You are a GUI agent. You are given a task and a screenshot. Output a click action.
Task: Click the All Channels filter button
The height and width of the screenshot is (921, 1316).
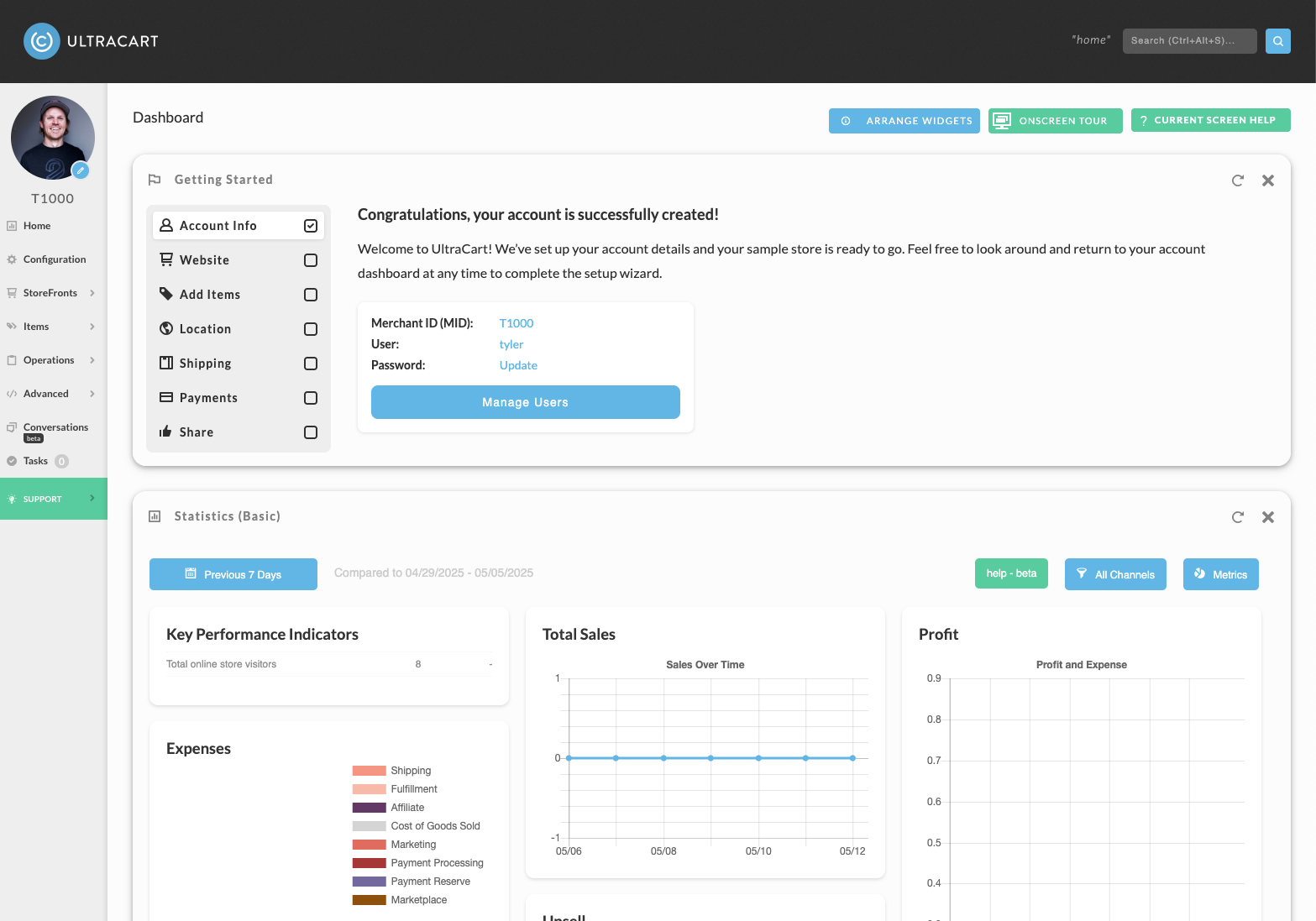click(1115, 574)
